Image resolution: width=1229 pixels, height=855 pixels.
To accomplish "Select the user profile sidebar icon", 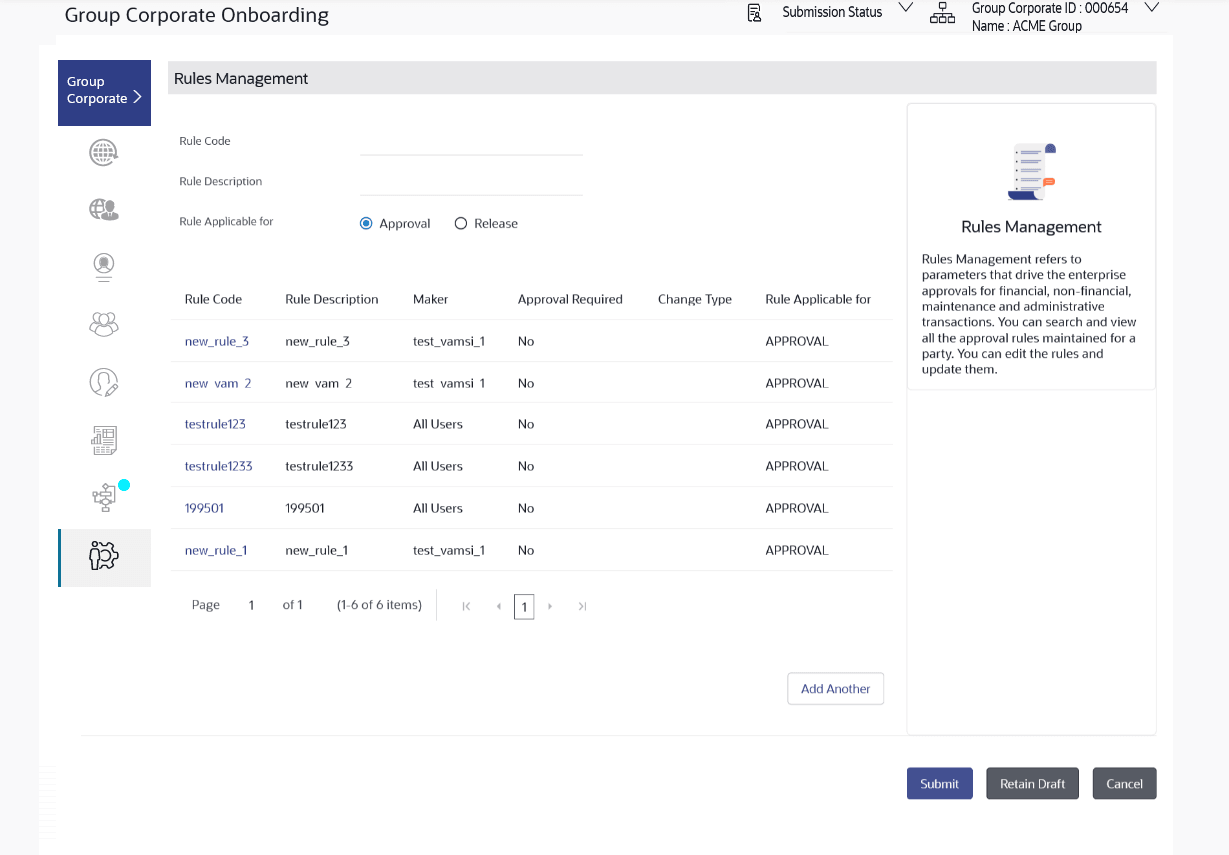I will click(x=104, y=265).
